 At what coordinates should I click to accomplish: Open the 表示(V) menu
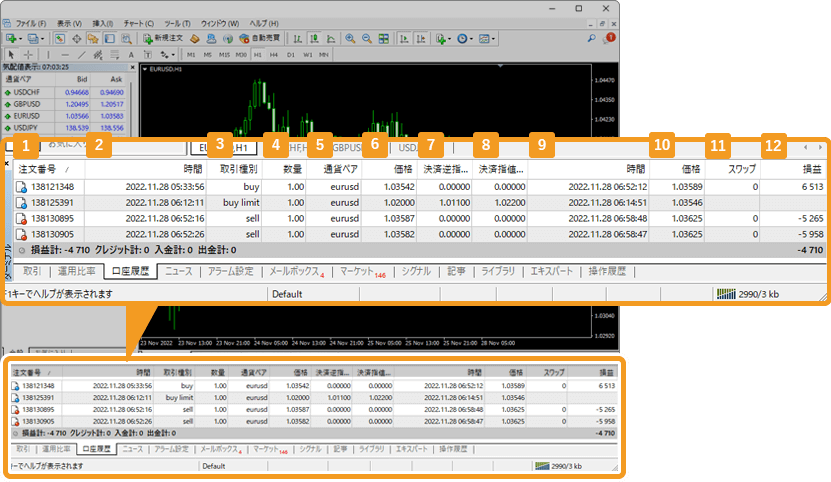coord(69,23)
